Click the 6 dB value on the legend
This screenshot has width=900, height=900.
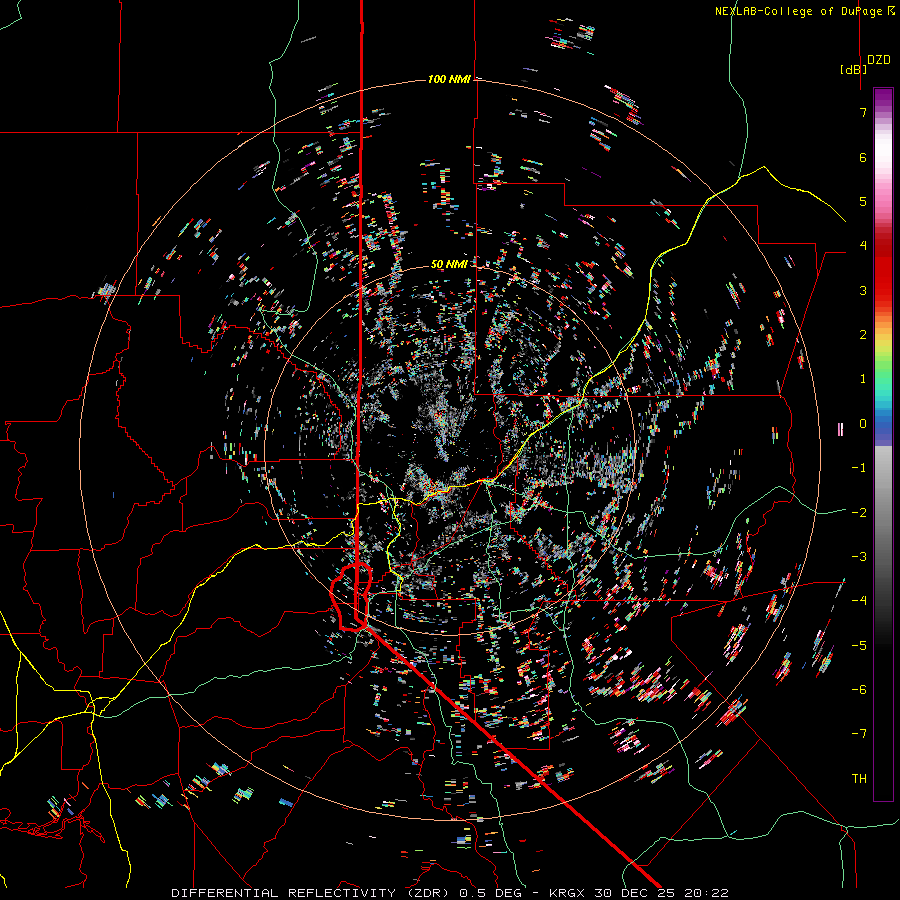863,157
